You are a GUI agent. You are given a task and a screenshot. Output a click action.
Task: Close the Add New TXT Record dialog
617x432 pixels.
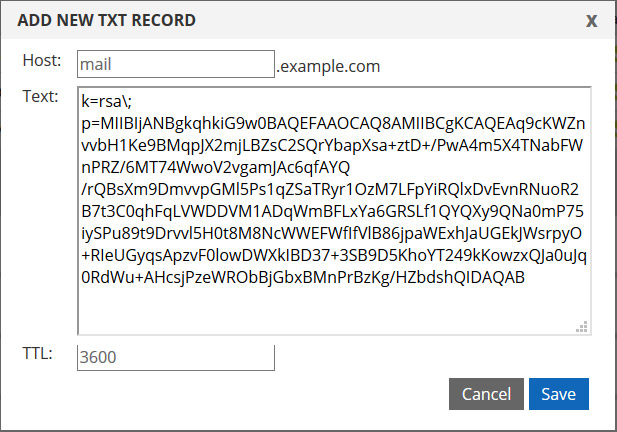[592, 20]
